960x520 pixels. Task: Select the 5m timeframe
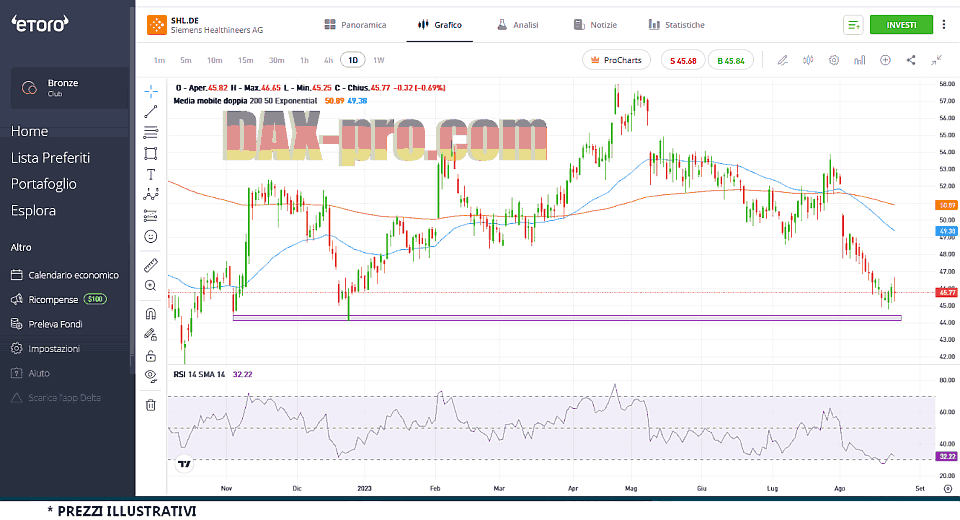tap(186, 60)
